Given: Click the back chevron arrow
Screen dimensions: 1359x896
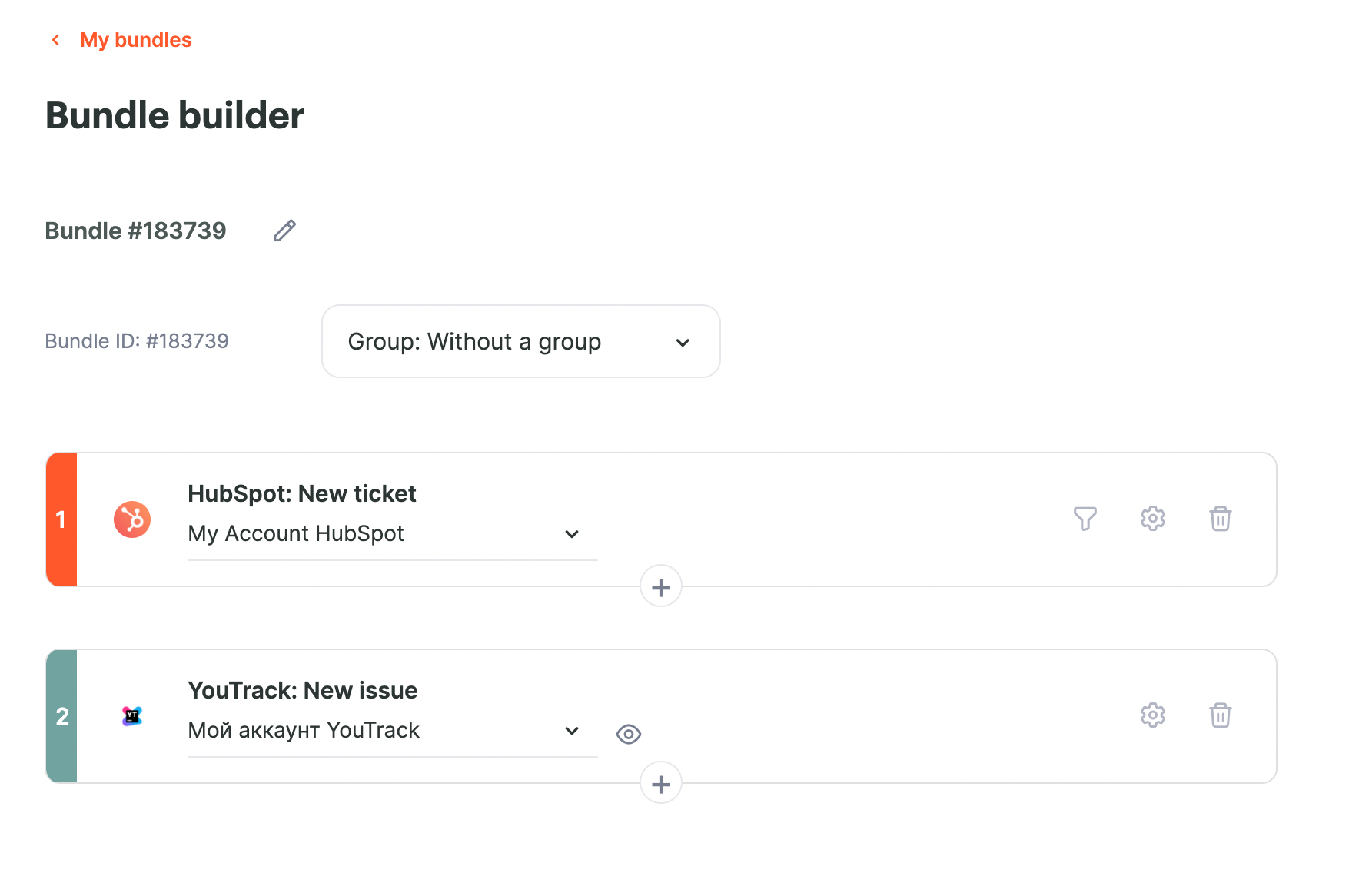Looking at the screenshot, I should (x=55, y=40).
